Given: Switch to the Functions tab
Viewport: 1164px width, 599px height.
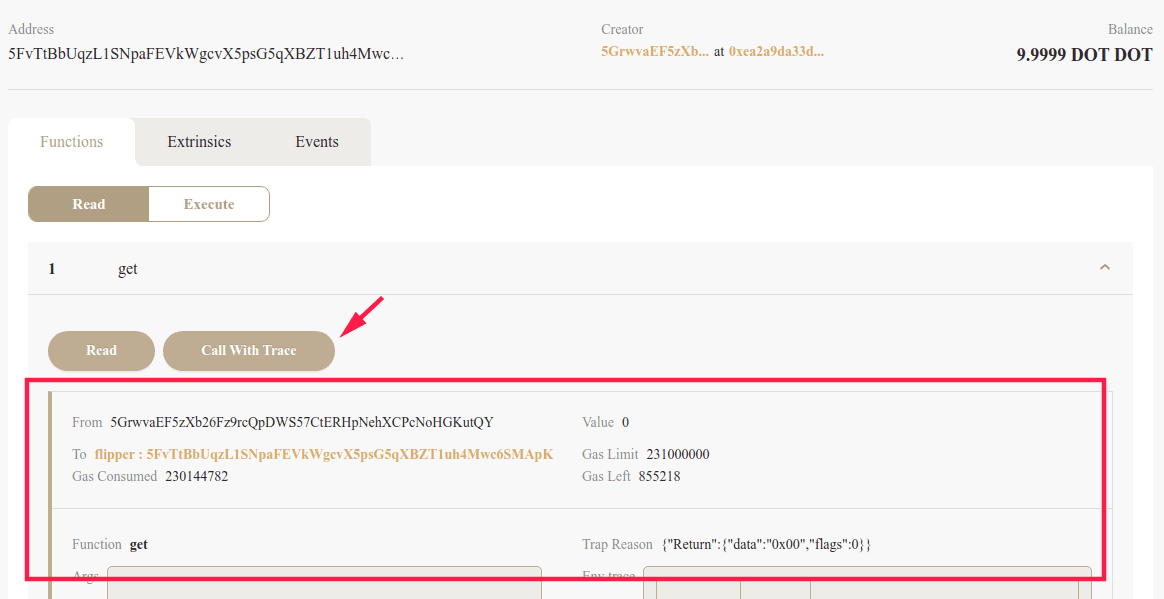Looking at the screenshot, I should click(x=71, y=142).
